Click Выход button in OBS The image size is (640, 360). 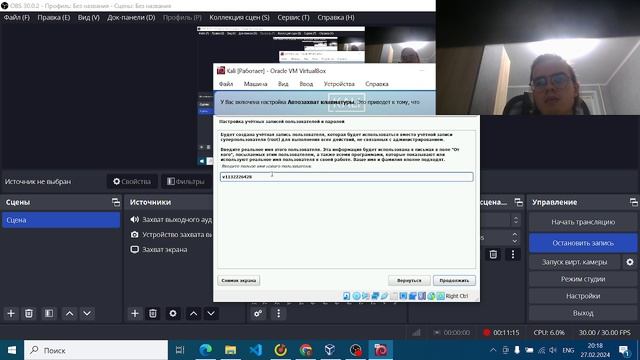click(x=583, y=313)
